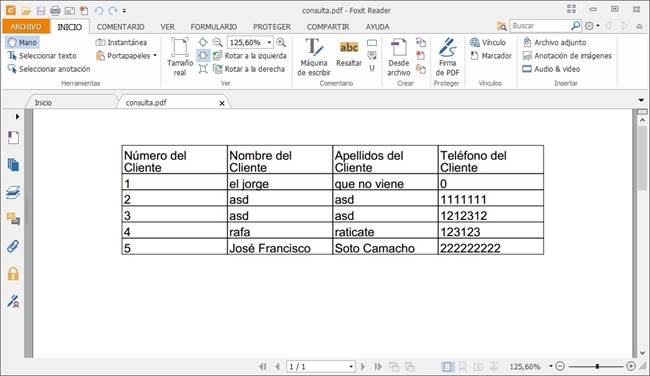Click the zoom slider in status bar
This screenshot has width=650, height=376.
tap(596, 366)
